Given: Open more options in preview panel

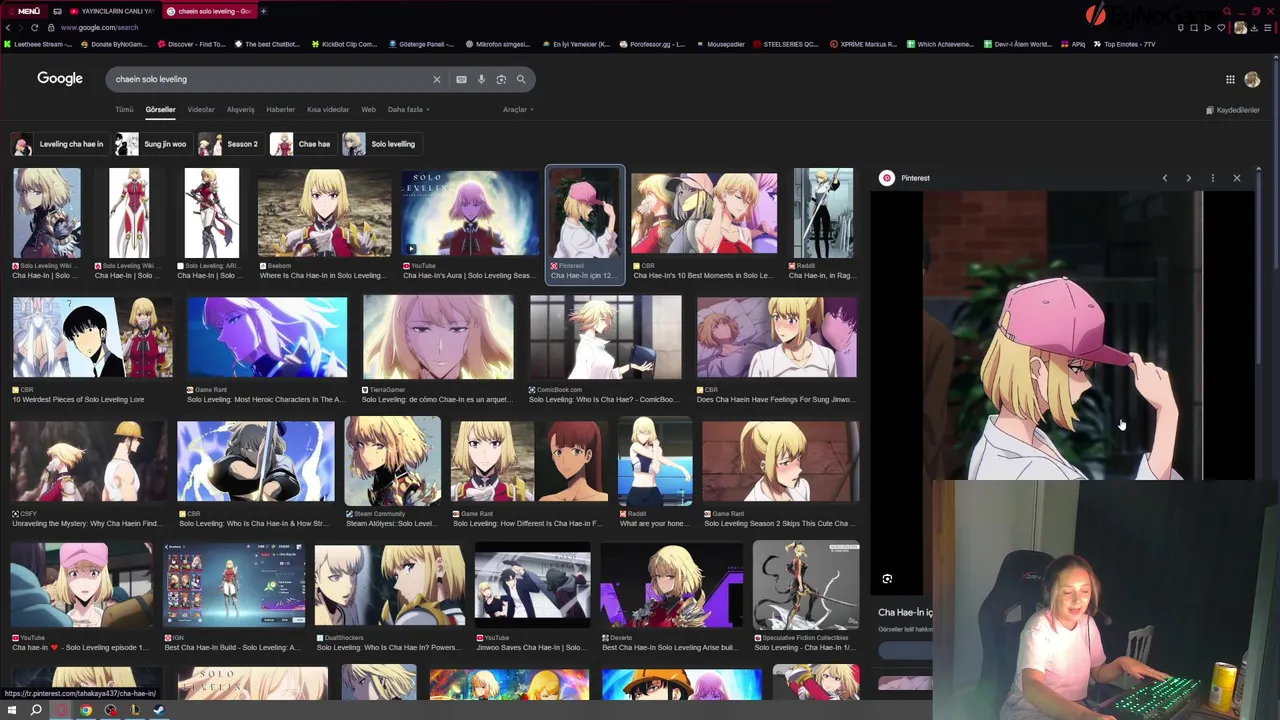Looking at the screenshot, I should [x=1212, y=178].
